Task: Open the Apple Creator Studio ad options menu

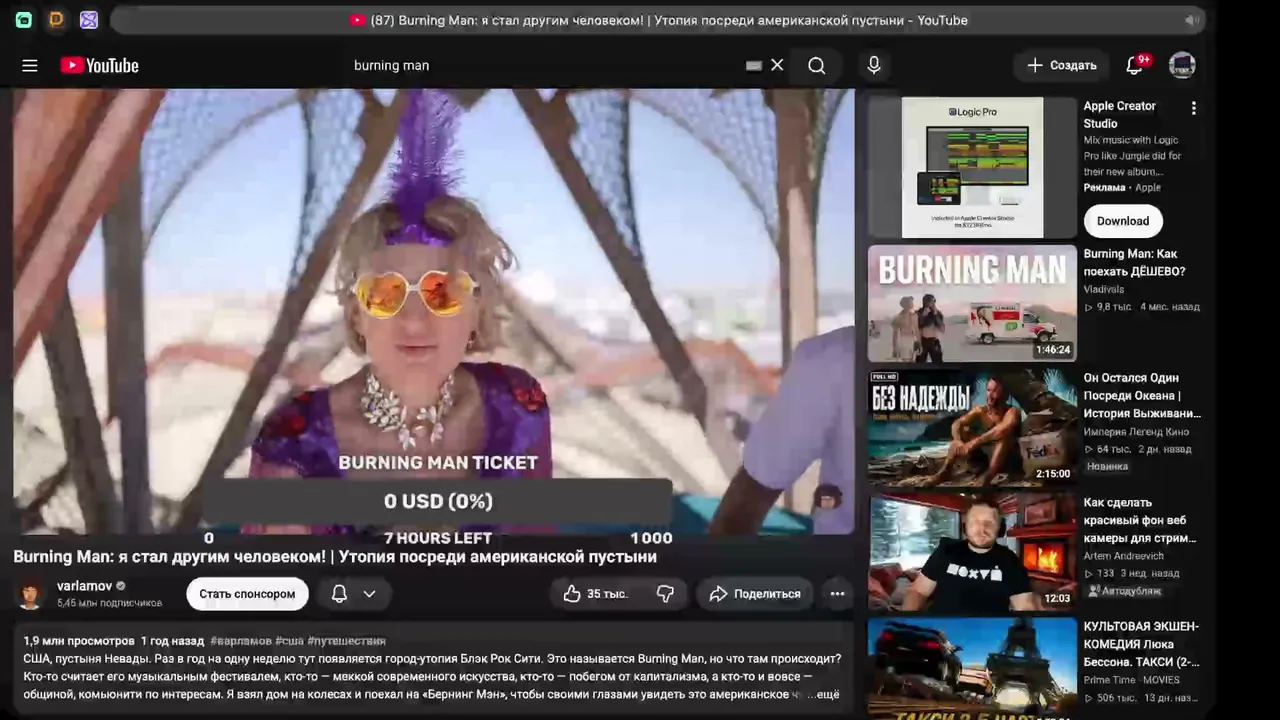Action: [1193, 108]
